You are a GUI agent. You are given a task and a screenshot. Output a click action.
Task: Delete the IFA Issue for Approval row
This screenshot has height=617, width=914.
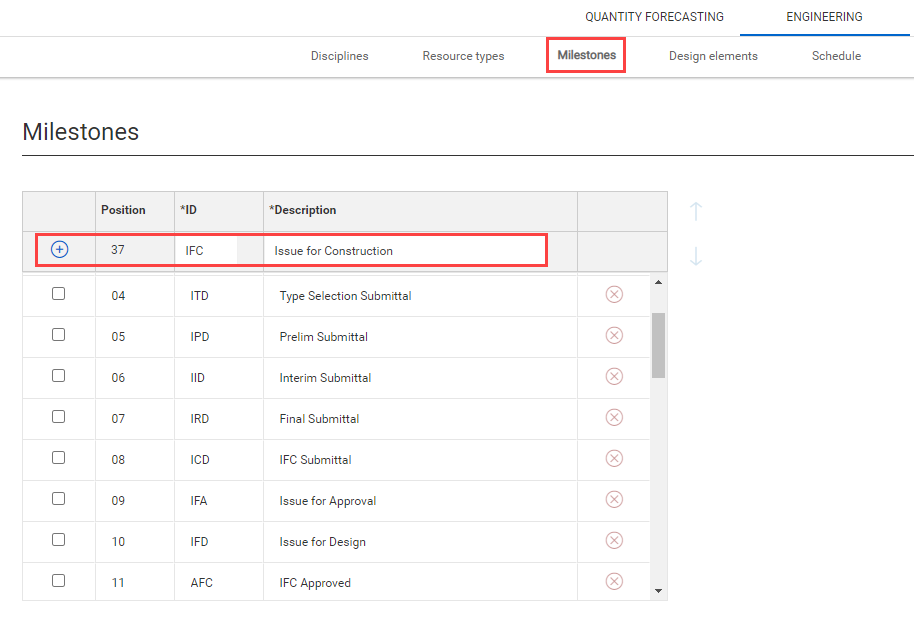614,499
